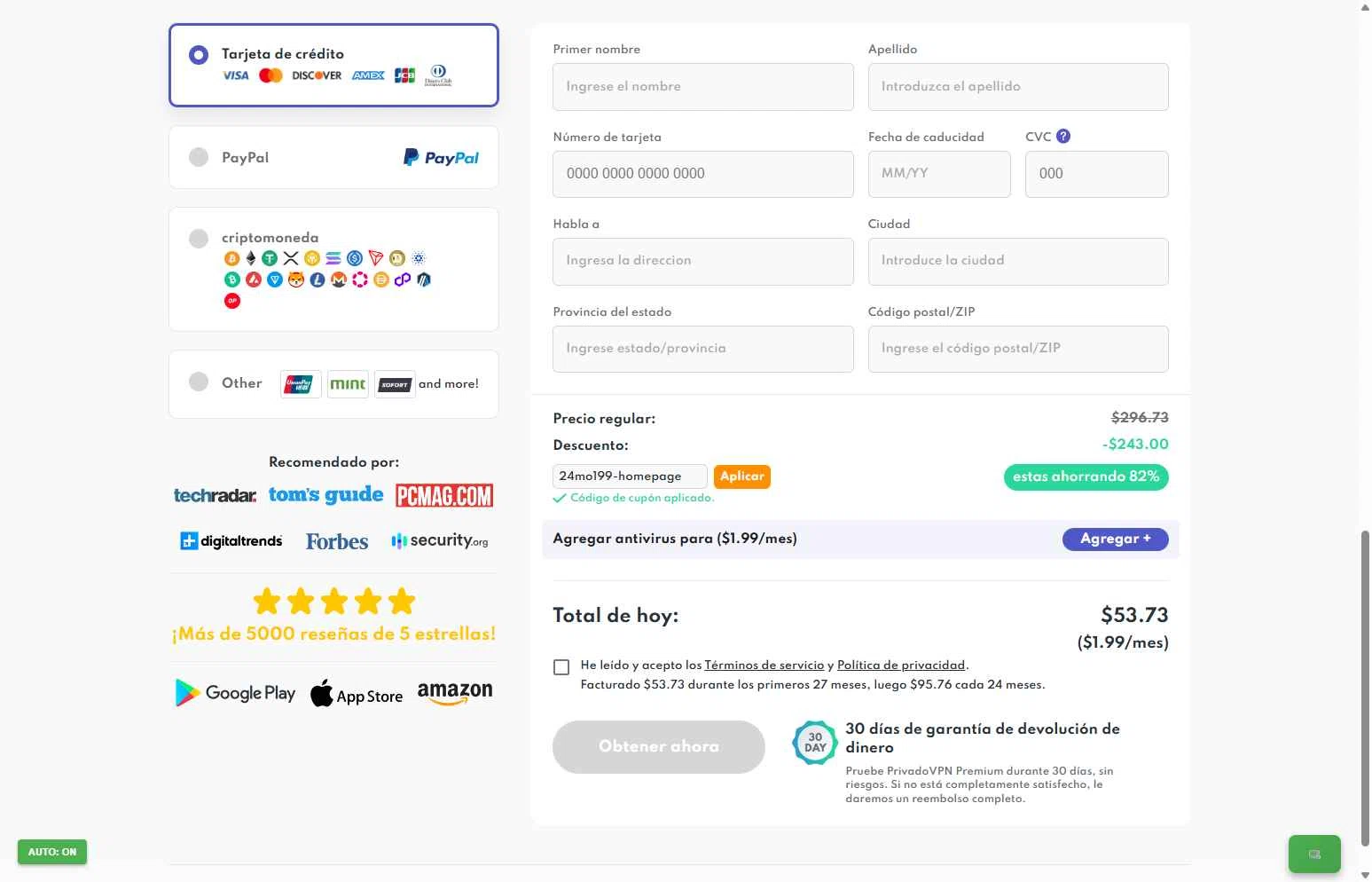Viewport: 1372px width, 882px height.
Task: Click '¡Más de 5000 reseñas de 5 estrellas!'
Action: click(x=333, y=634)
